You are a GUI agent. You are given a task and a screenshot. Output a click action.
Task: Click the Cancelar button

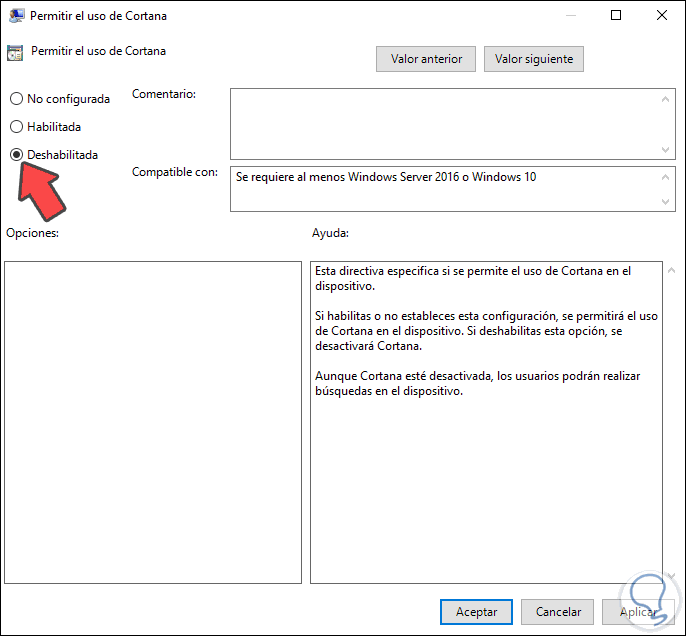[x=558, y=612]
